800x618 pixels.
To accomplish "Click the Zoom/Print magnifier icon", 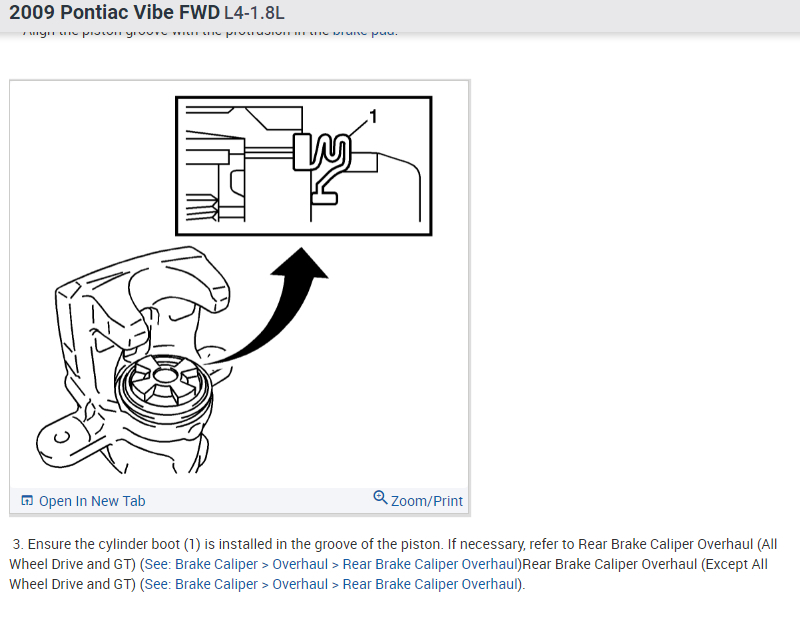I will click(380, 497).
